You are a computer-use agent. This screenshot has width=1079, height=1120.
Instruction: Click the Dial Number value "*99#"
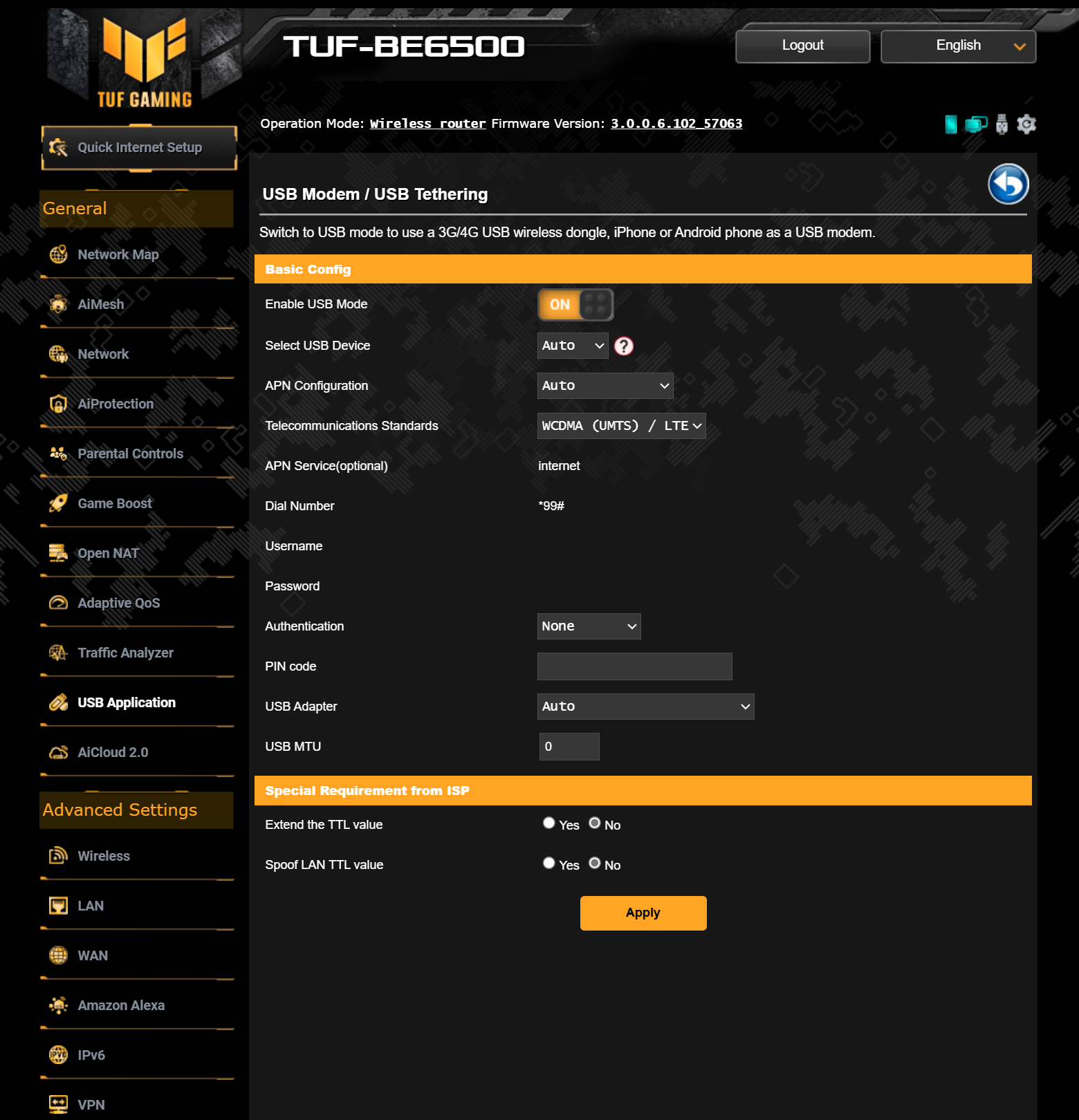pyautogui.click(x=551, y=506)
